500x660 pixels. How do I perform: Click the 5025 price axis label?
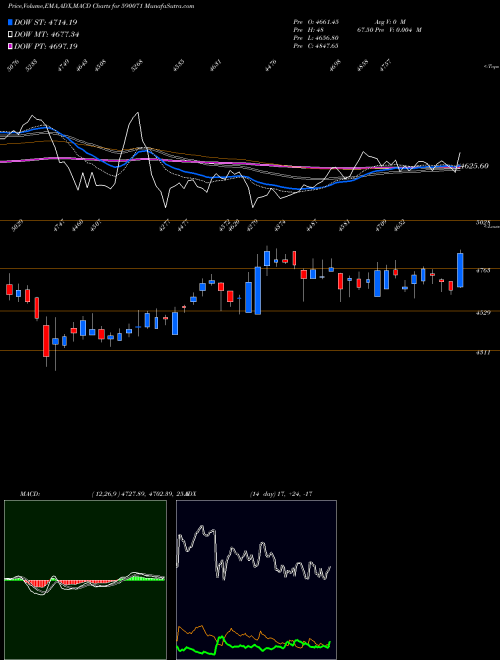click(x=483, y=222)
